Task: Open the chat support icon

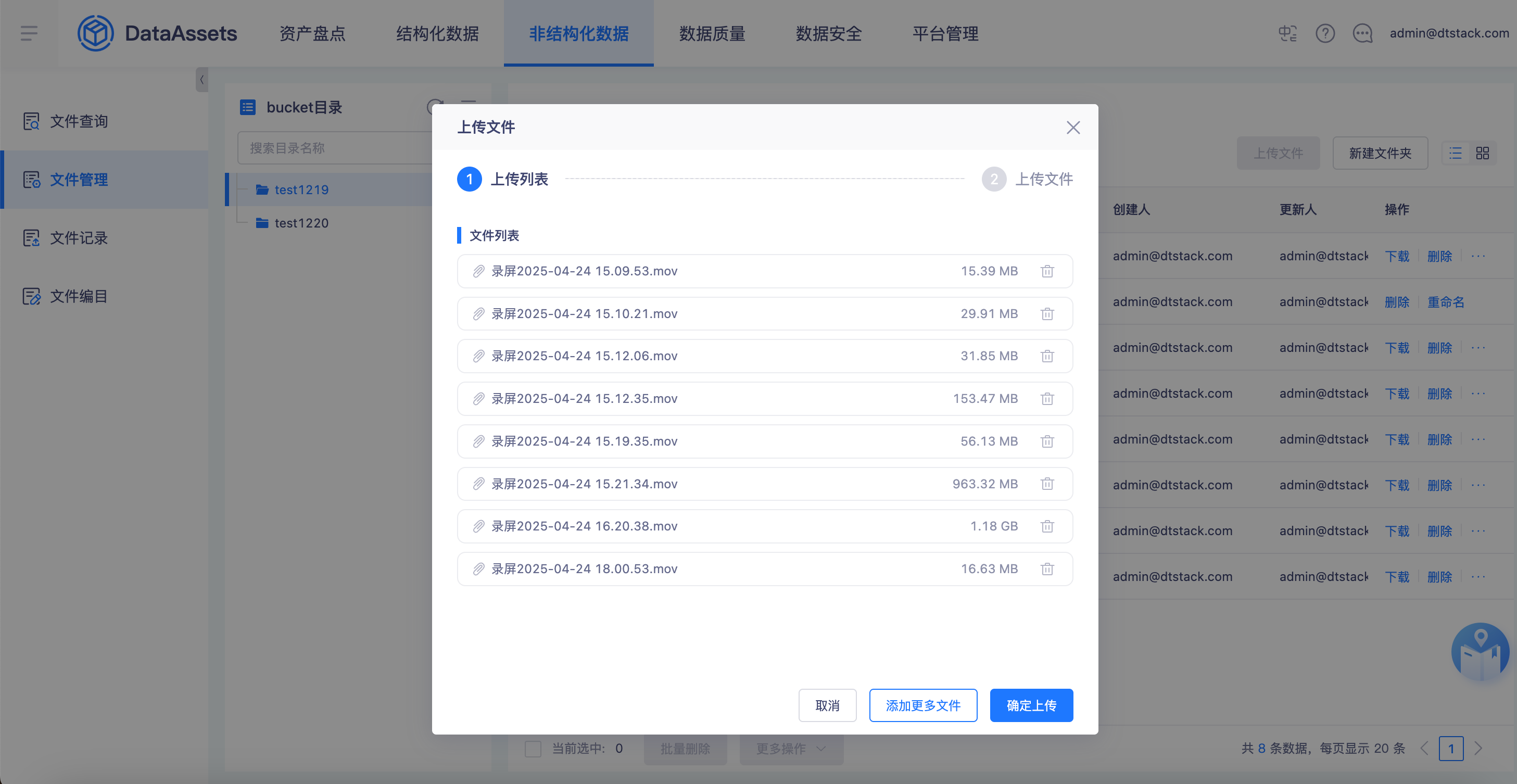Action: [x=1362, y=33]
